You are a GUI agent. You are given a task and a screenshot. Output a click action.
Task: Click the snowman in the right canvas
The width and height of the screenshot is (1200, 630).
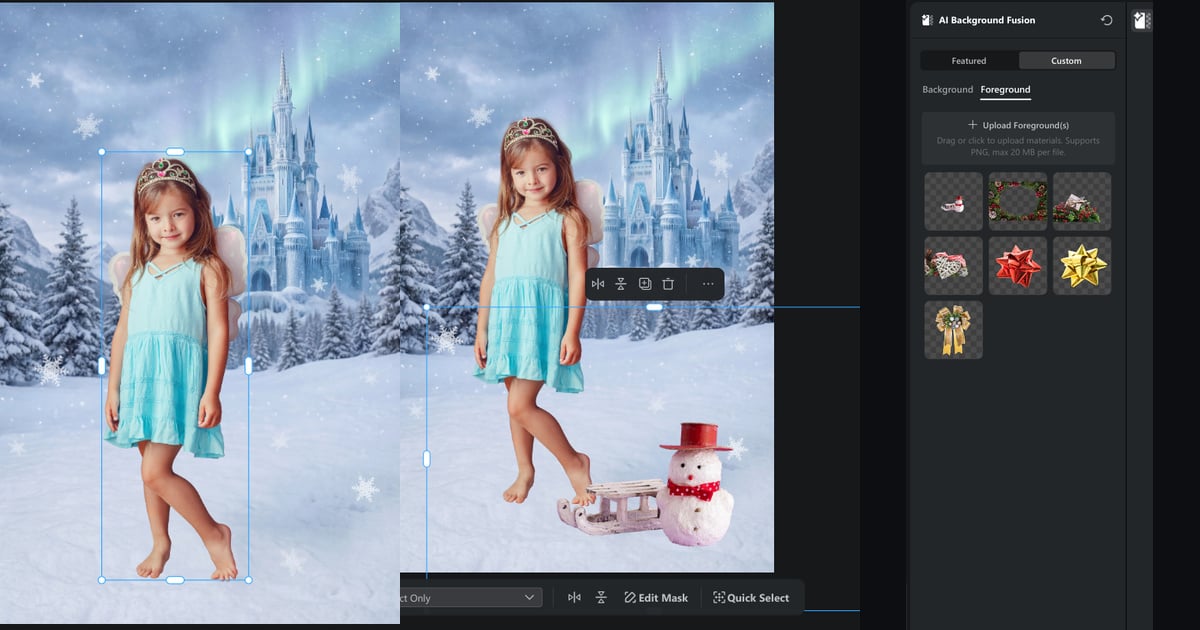[x=695, y=485]
